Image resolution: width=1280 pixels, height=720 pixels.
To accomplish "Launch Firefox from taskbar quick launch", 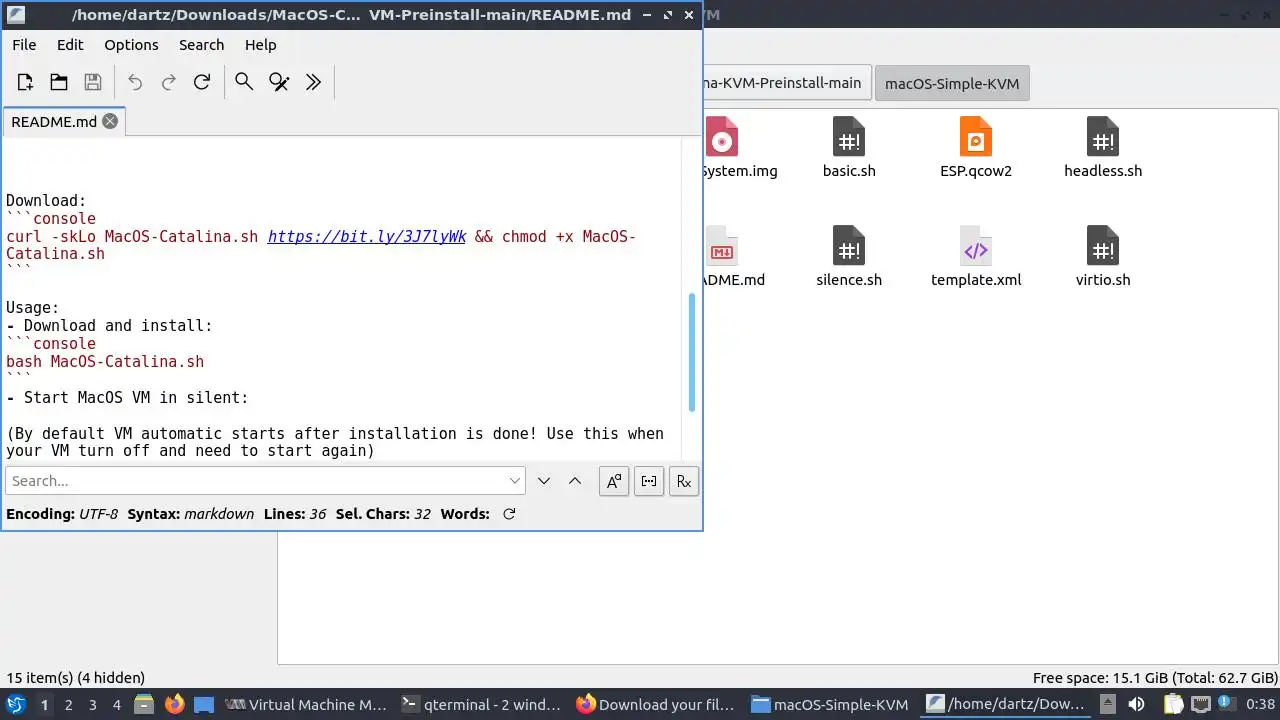I will (x=174, y=704).
